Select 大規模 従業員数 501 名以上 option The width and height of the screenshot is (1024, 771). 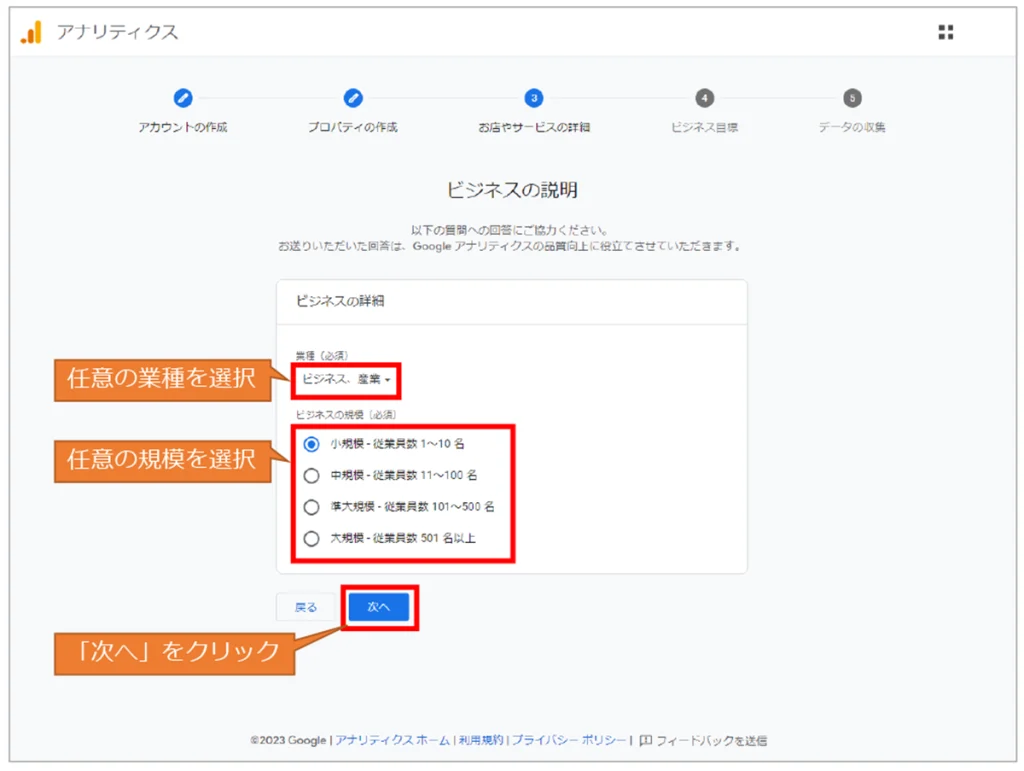(311, 539)
